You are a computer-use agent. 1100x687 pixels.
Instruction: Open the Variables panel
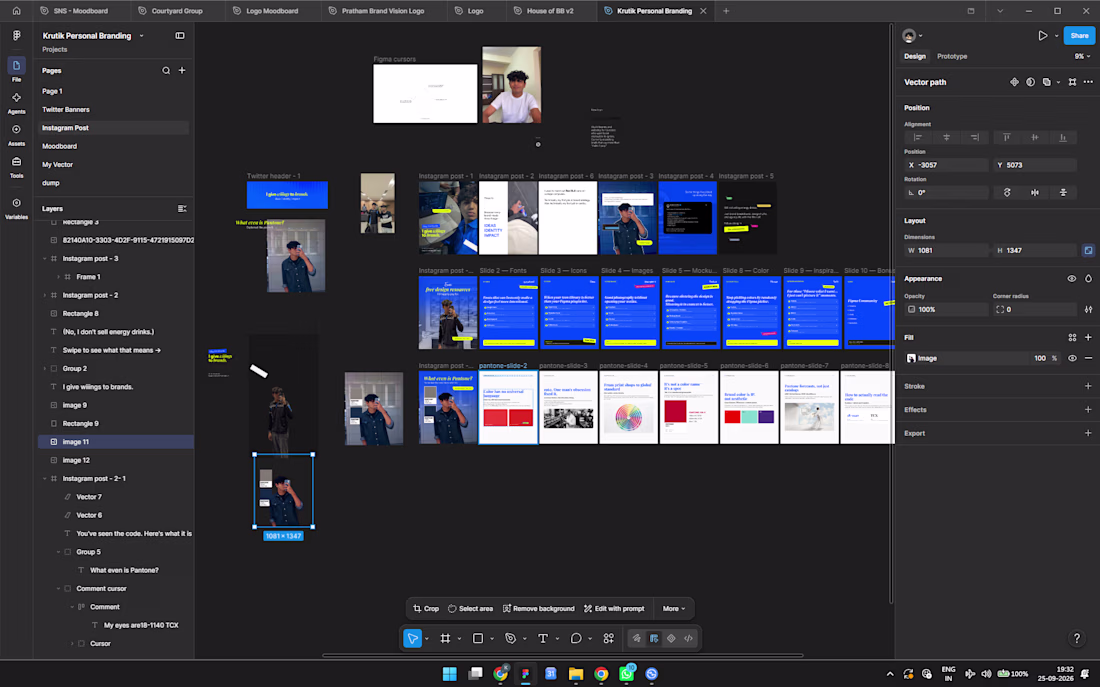[x=16, y=208]
